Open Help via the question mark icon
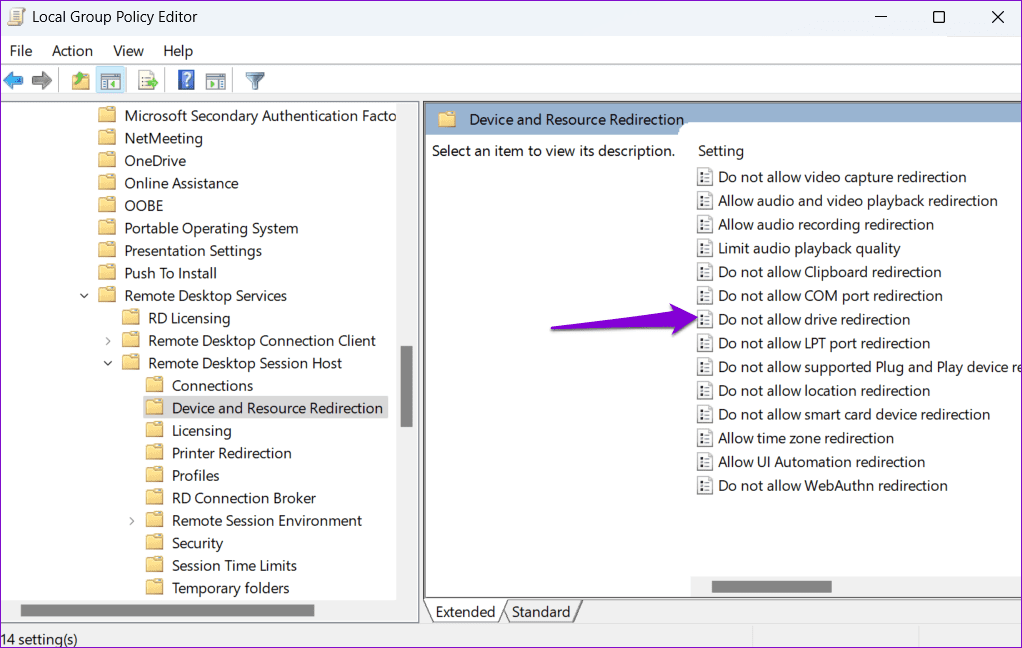 tap(186, 81)
